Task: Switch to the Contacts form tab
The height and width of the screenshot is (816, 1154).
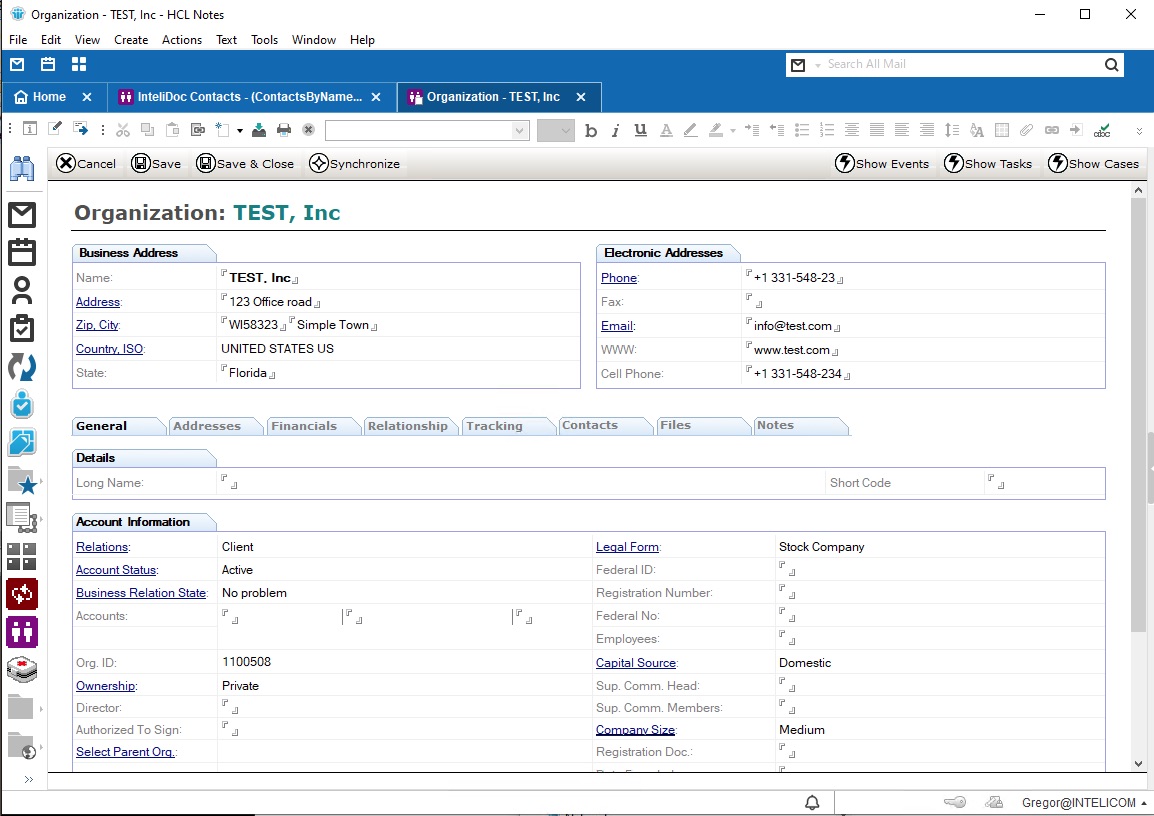Action: click(590, 425)
